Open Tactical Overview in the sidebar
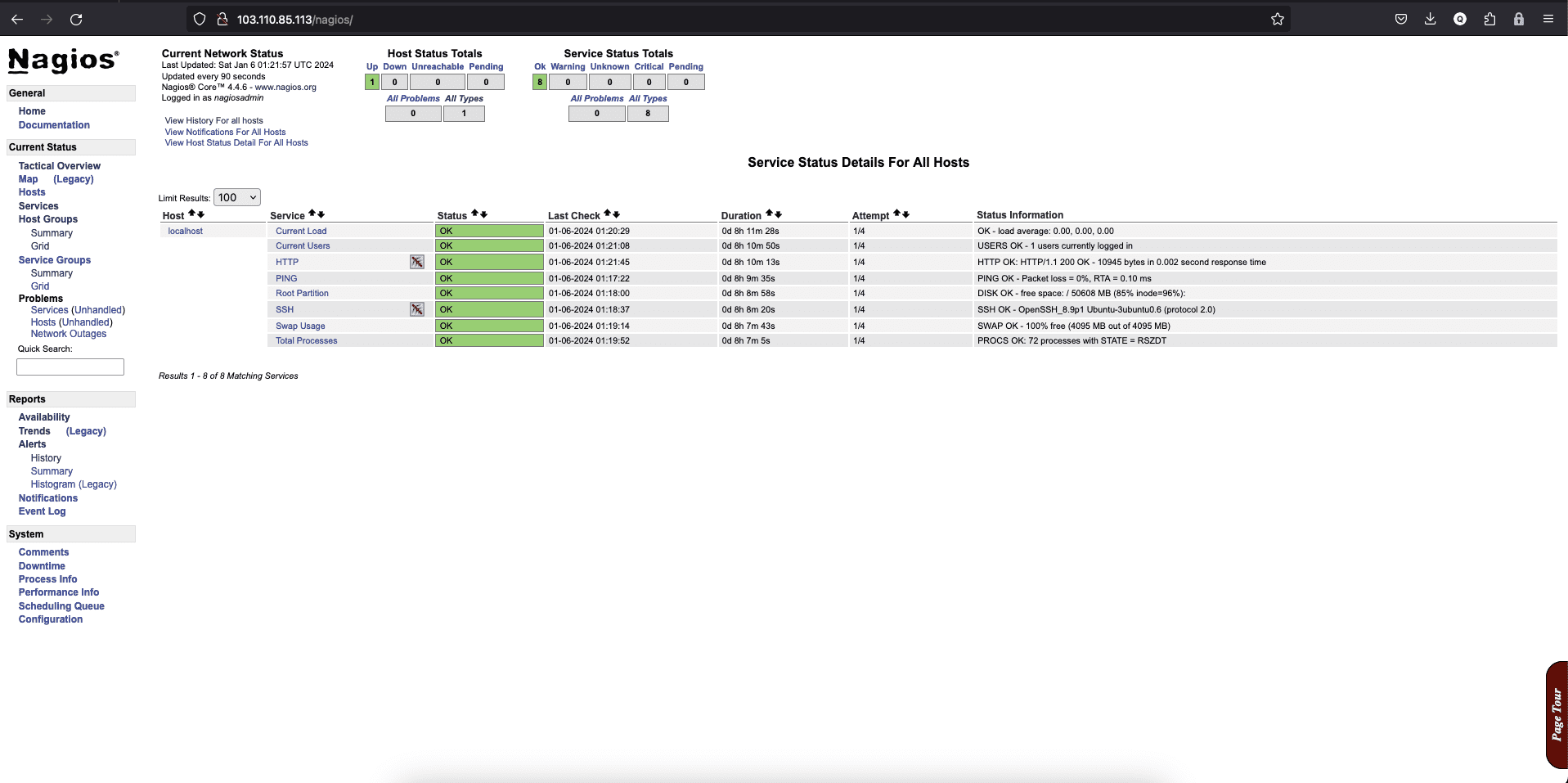Image resolution: width=1568 pixels, height=783 pixels. pos(59,165)
